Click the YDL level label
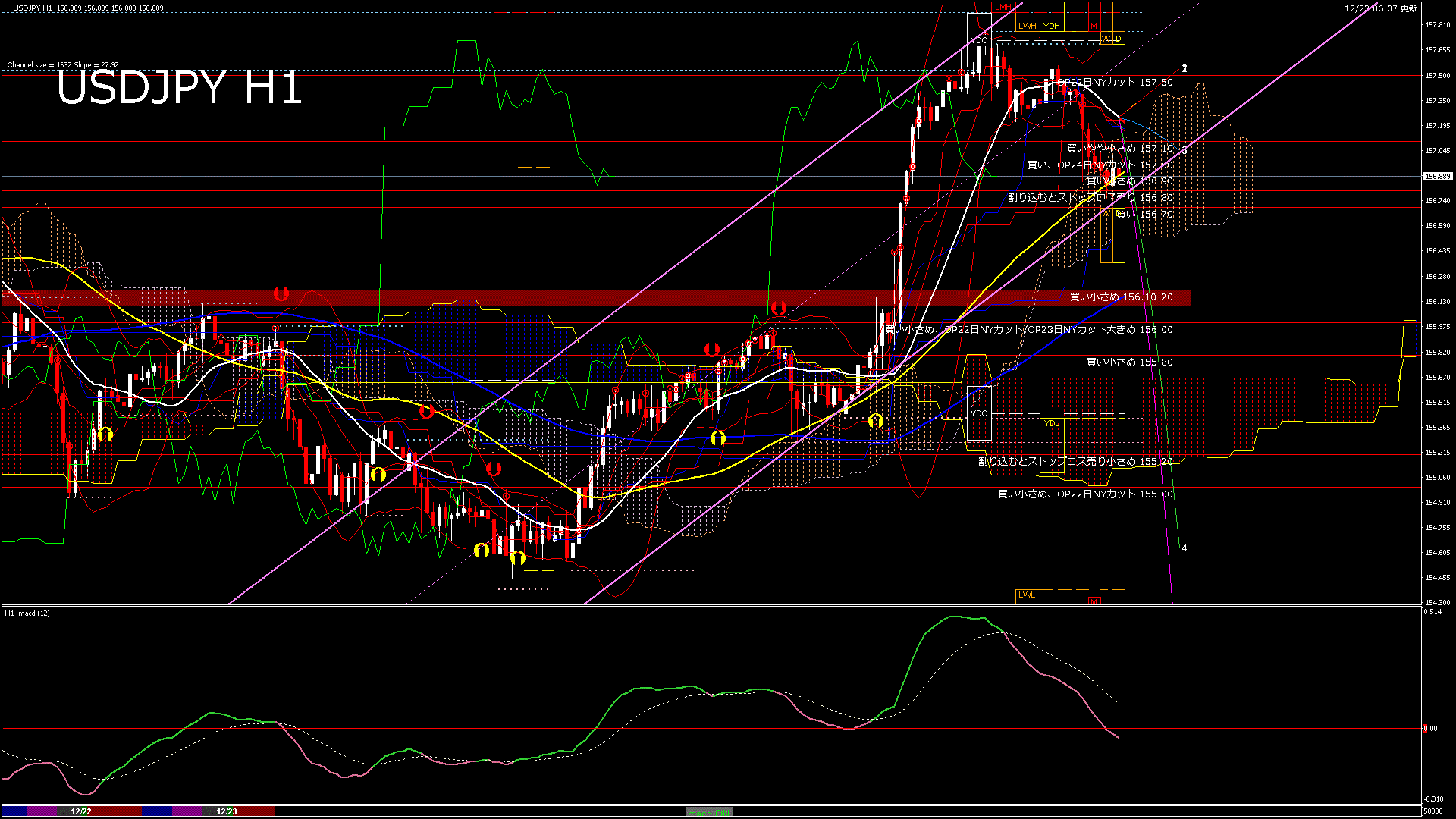Screen dimensions: 1456x819 [x=1051, y=423]
